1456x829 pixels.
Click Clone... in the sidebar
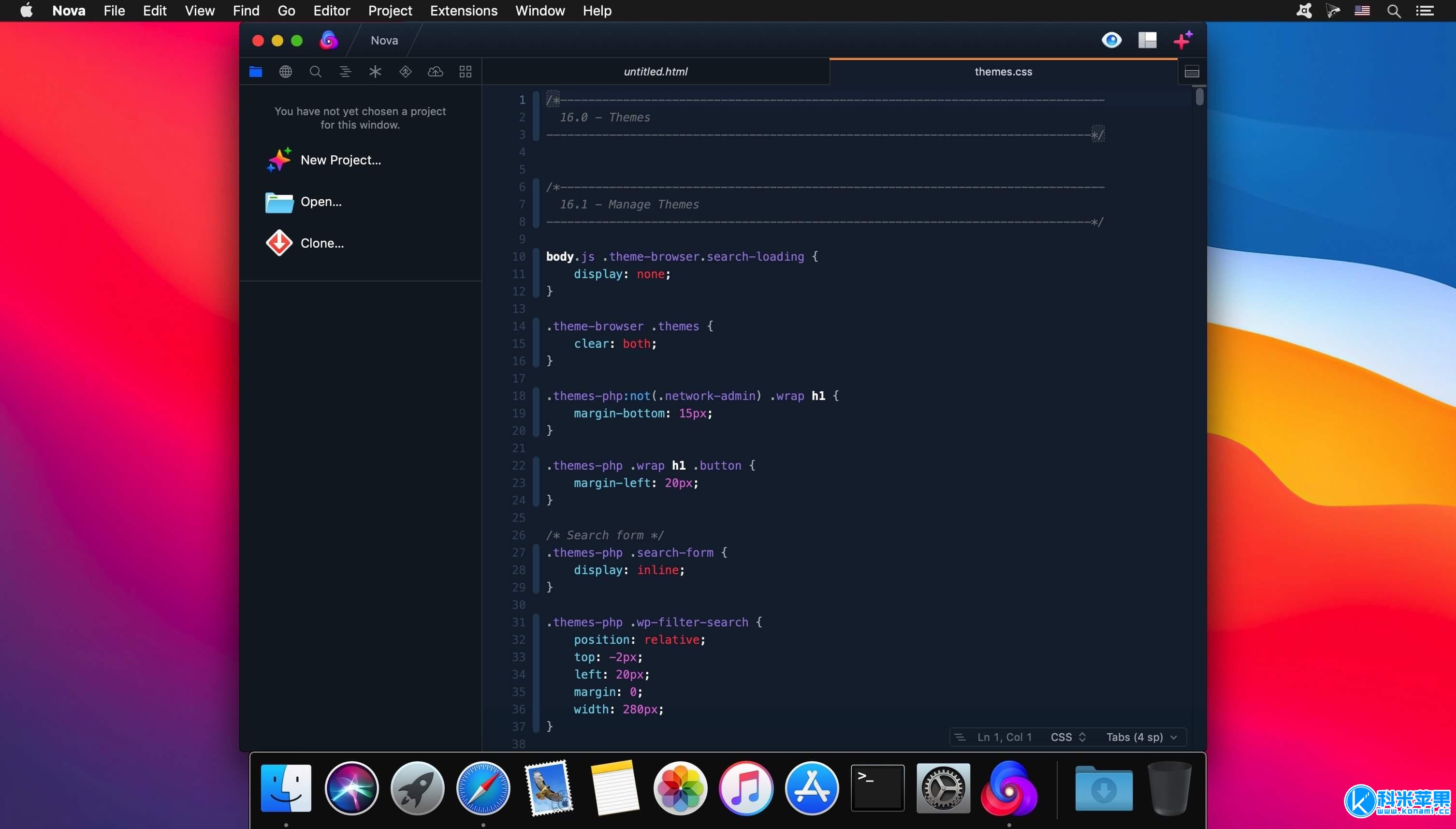pos(322,243)
